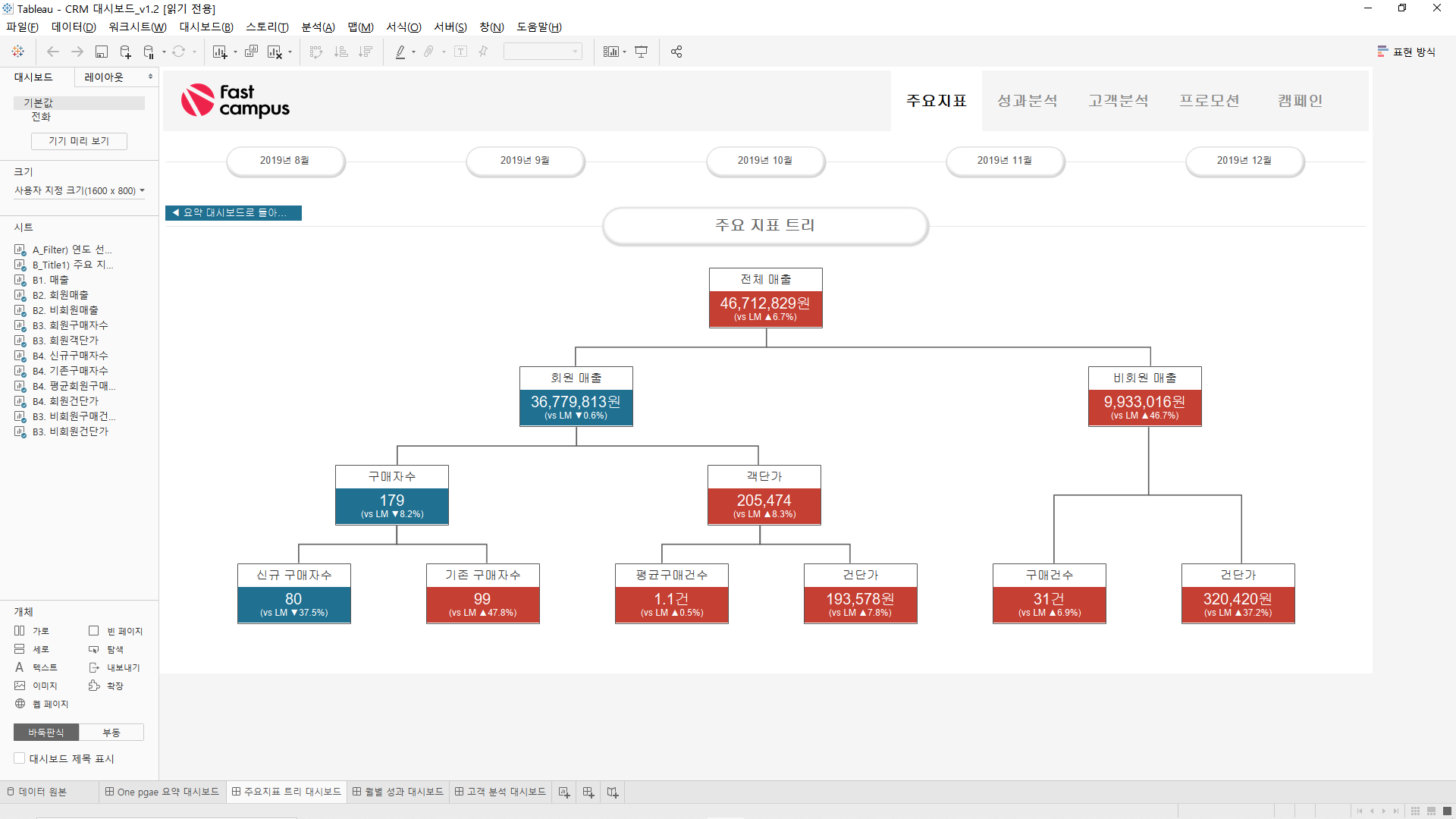The height and width of the screenshot is (819, 1456).
Task: Open the 분석(A) menu
Action: [x=318, y=27]
